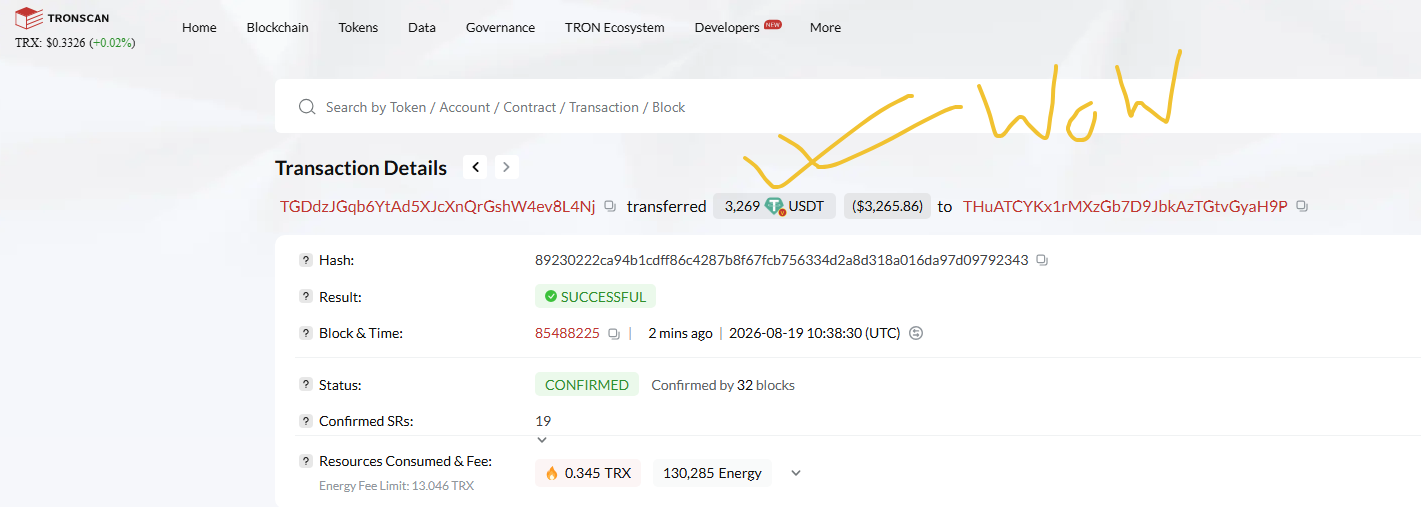The width and height of the screenshot is (1421, 507).
Task: Go to the previous transaction arrow
Action: click(476, 167)
